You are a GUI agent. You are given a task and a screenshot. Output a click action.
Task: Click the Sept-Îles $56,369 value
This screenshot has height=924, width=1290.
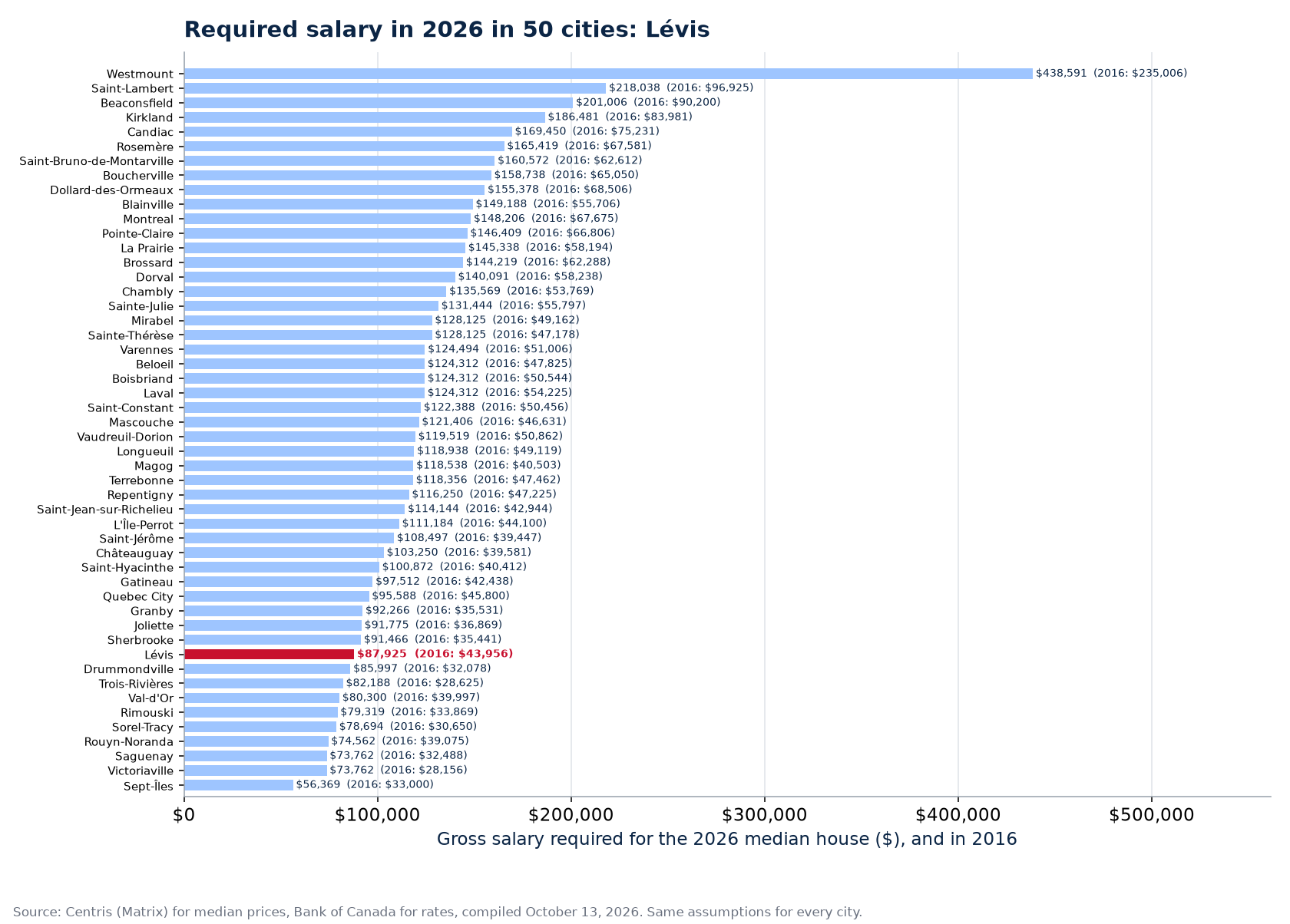[365, 784]
